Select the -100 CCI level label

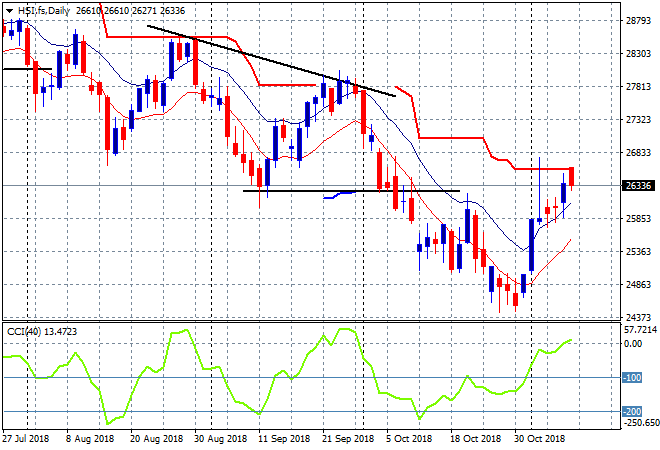[x=632, y=378]
